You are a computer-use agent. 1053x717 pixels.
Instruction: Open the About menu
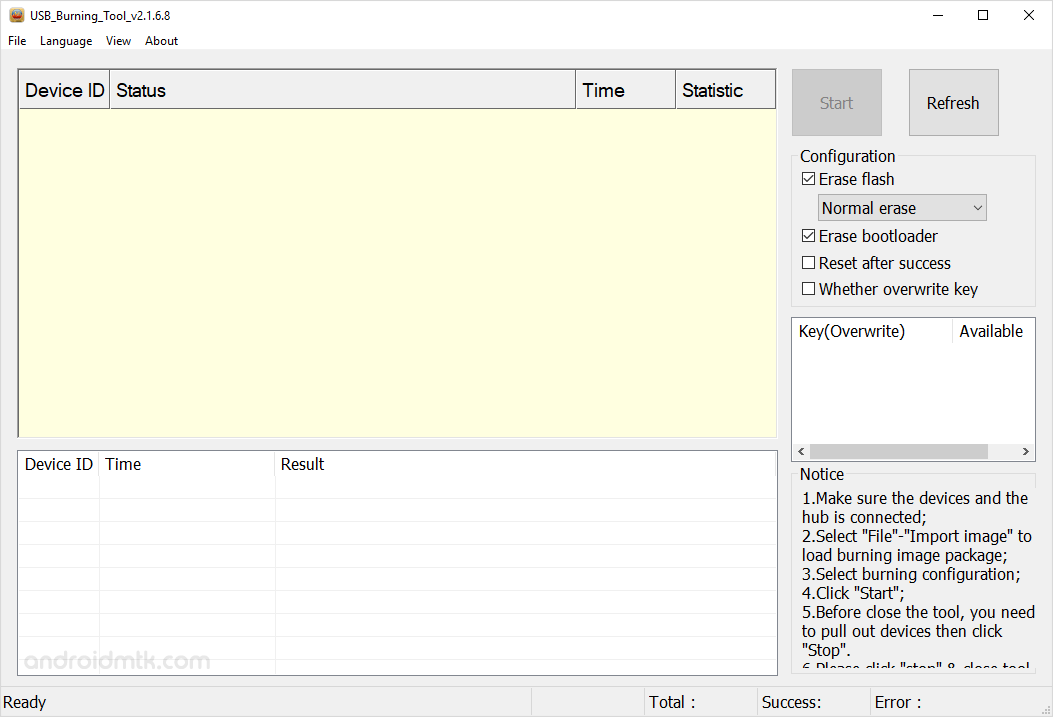(x=161, y=41)
